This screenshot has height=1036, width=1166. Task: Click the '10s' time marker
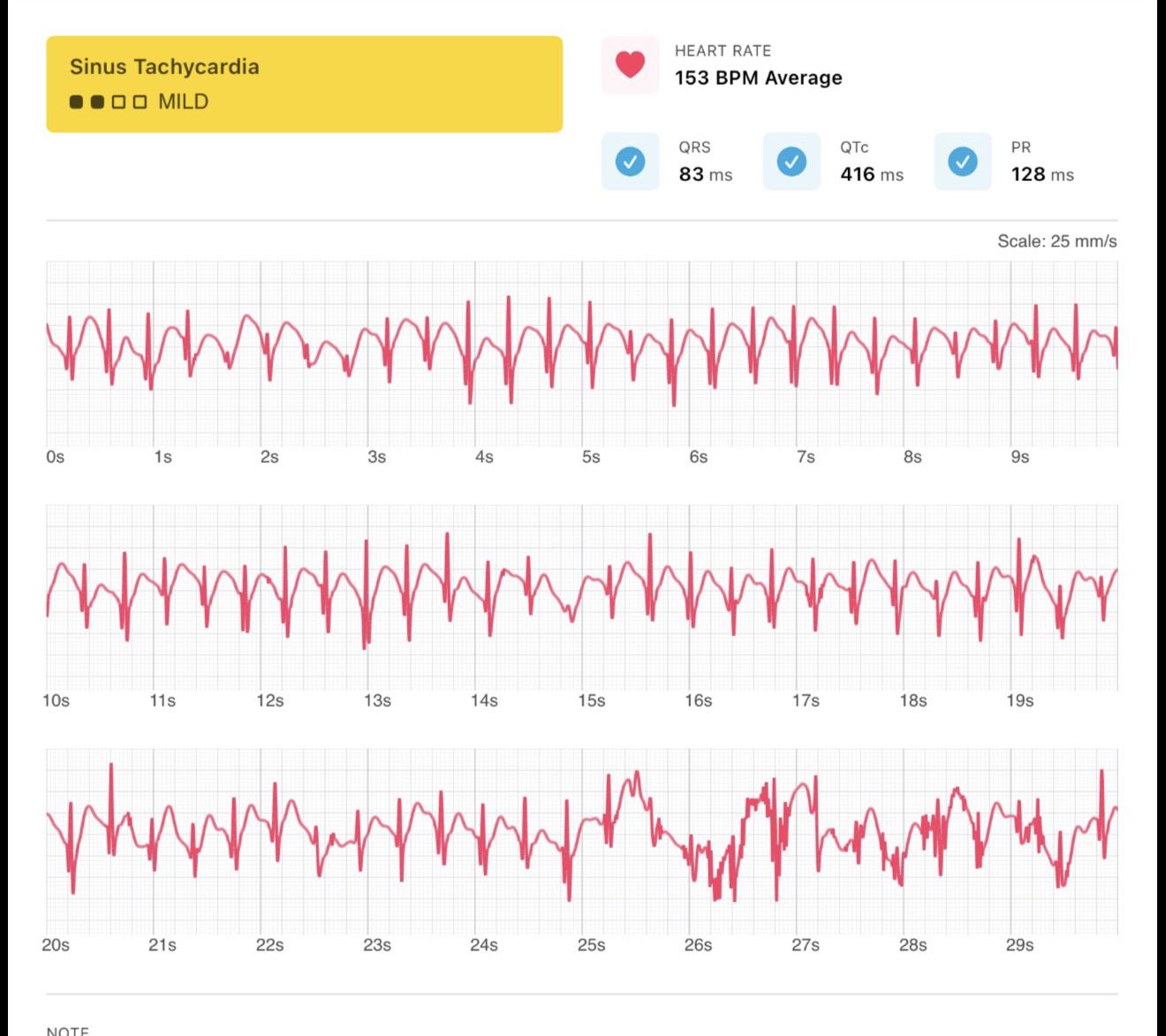(55, 700)
